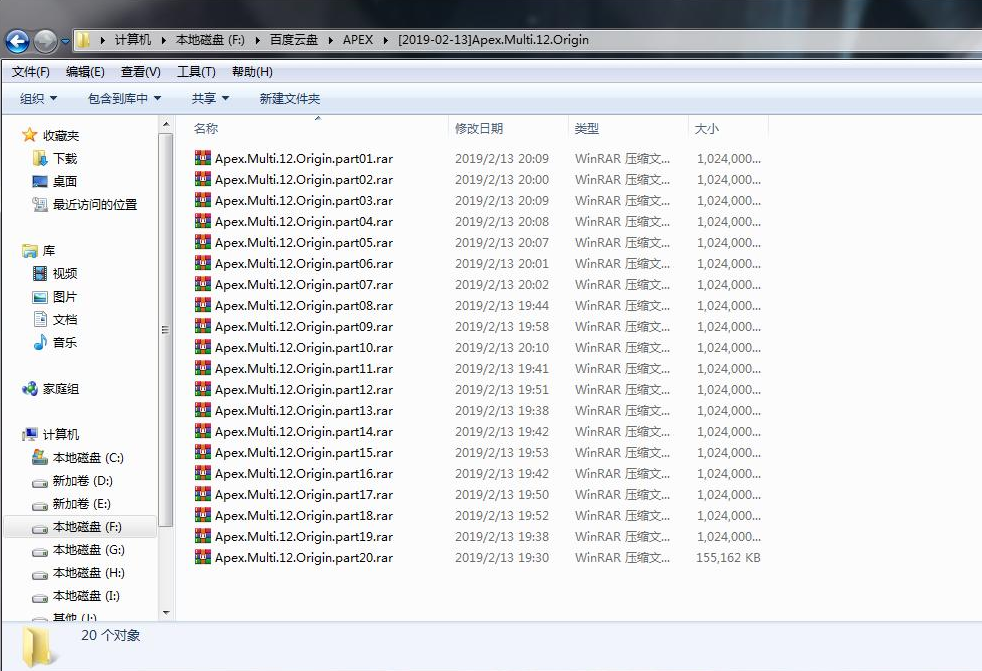Click the 本地磁盘 (F:) drive icon in sidebar
Viewport: 982px width, 671px height.
39,529
